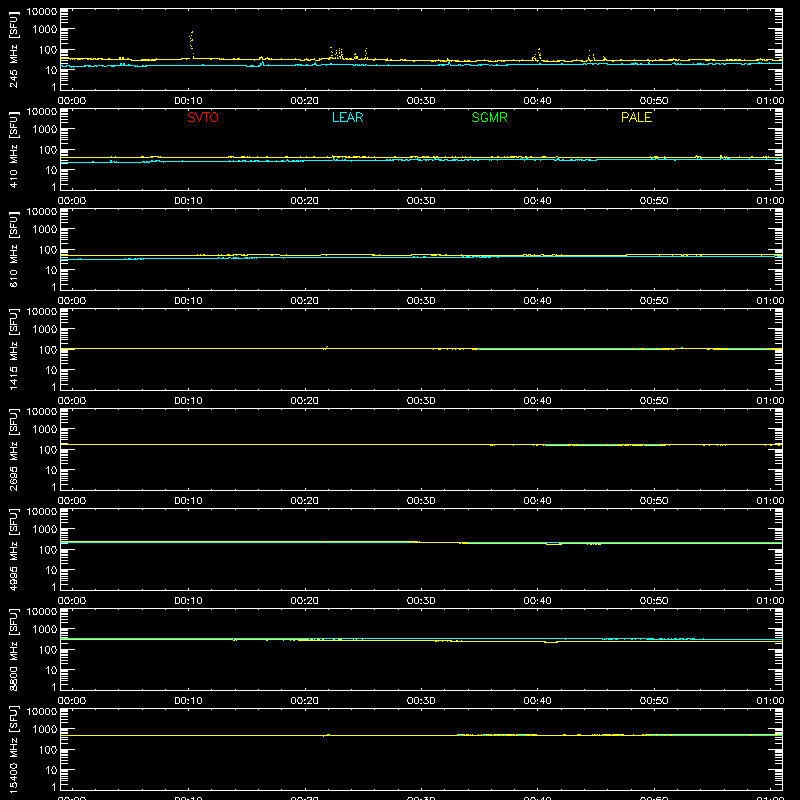This screenshot has height=800, width=800.
Task: Click the 00:40 time label under the 610 MHz panel
Action: (x=537, y=301)
